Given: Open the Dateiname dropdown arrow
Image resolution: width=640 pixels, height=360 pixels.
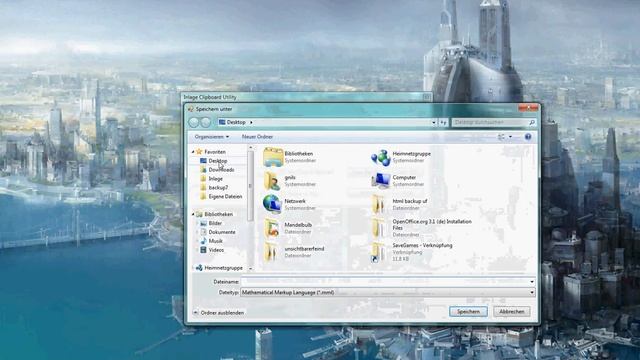Looking at the screenshot, I should pyautogui.click(x=532, y=282).
